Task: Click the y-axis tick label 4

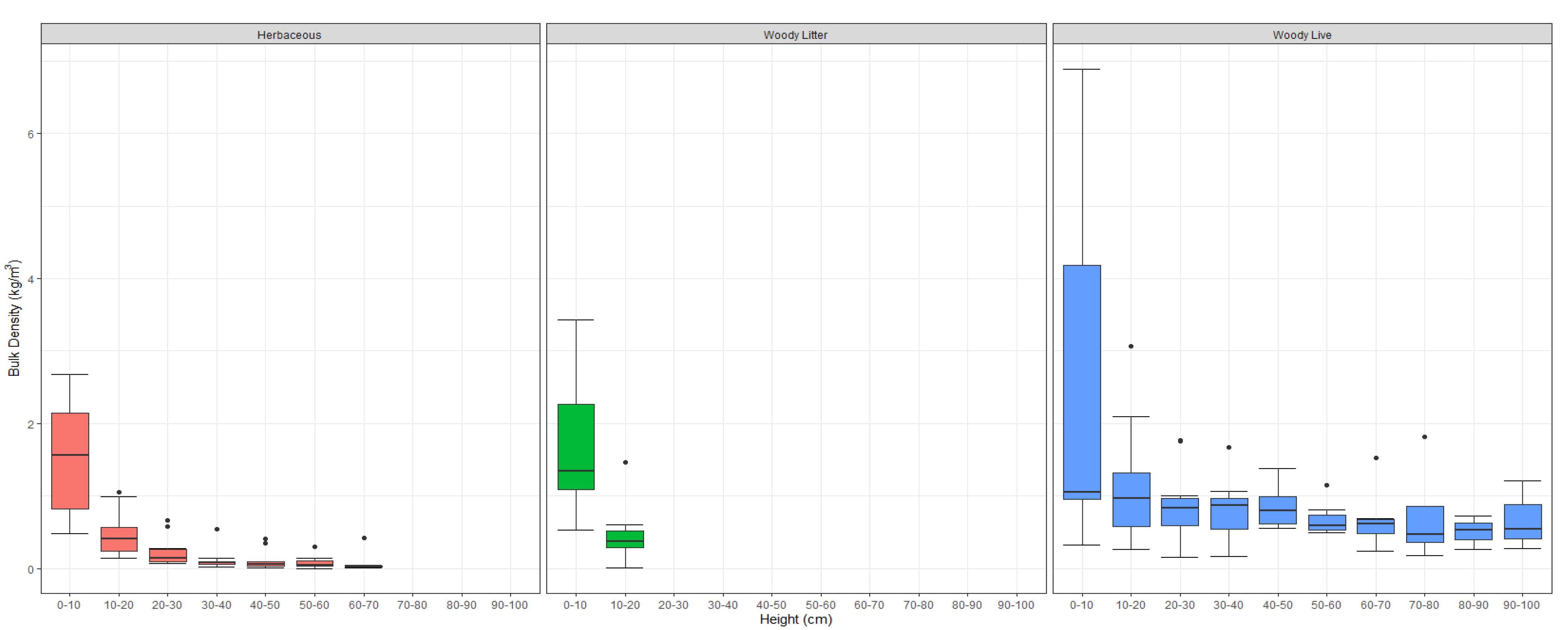Action: click(30, 279)
